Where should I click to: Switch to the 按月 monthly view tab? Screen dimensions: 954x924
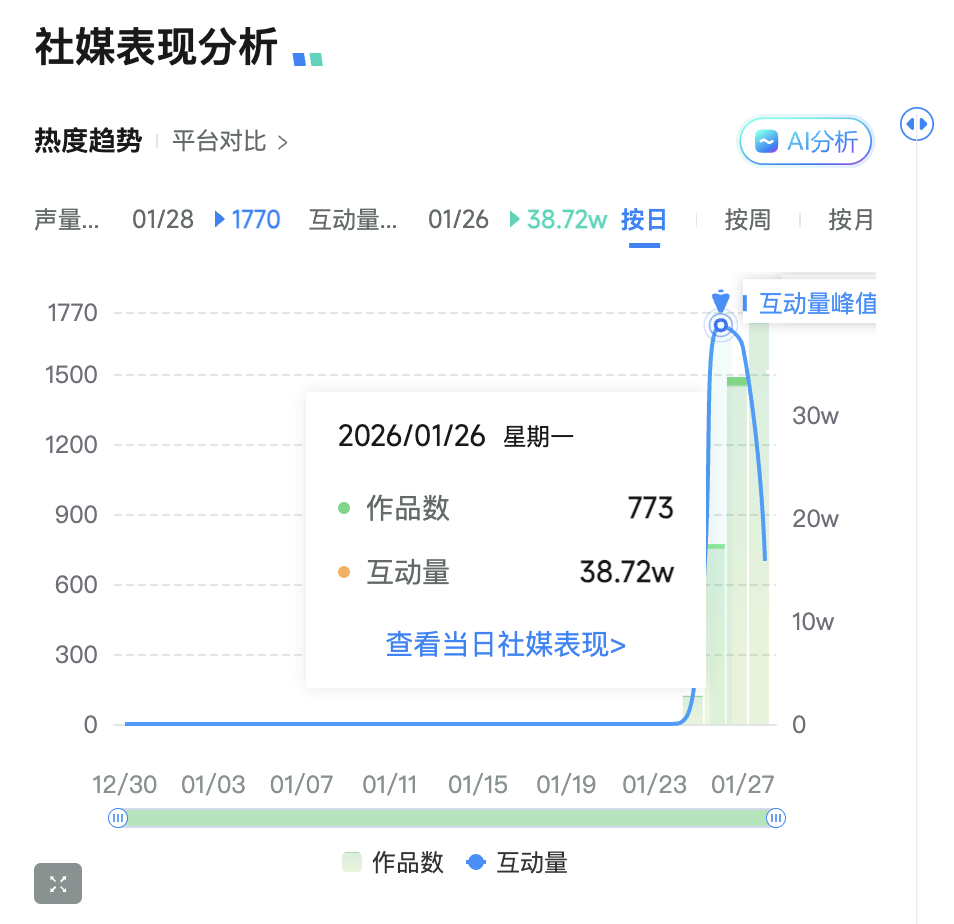coord(851,219)
